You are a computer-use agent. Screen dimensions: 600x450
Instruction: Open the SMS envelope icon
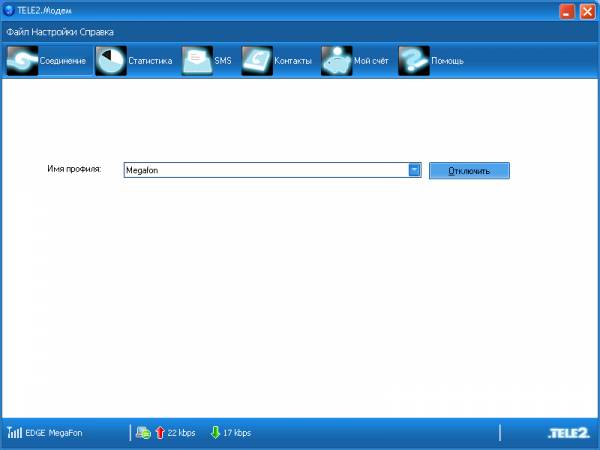tap(197, 60)
